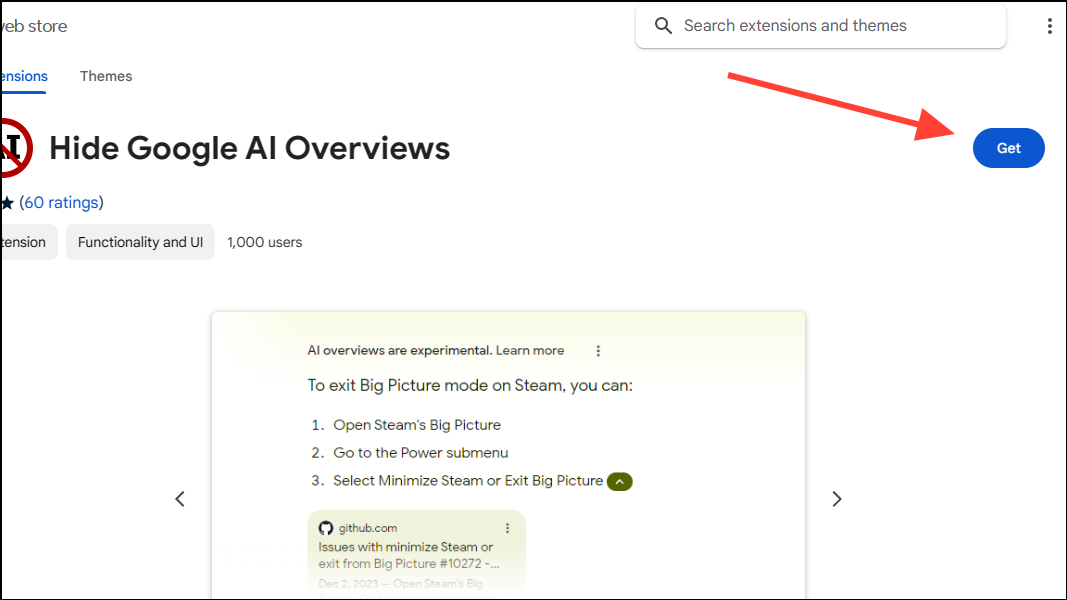Select the Functionality and UI tag

coord(140,242)
